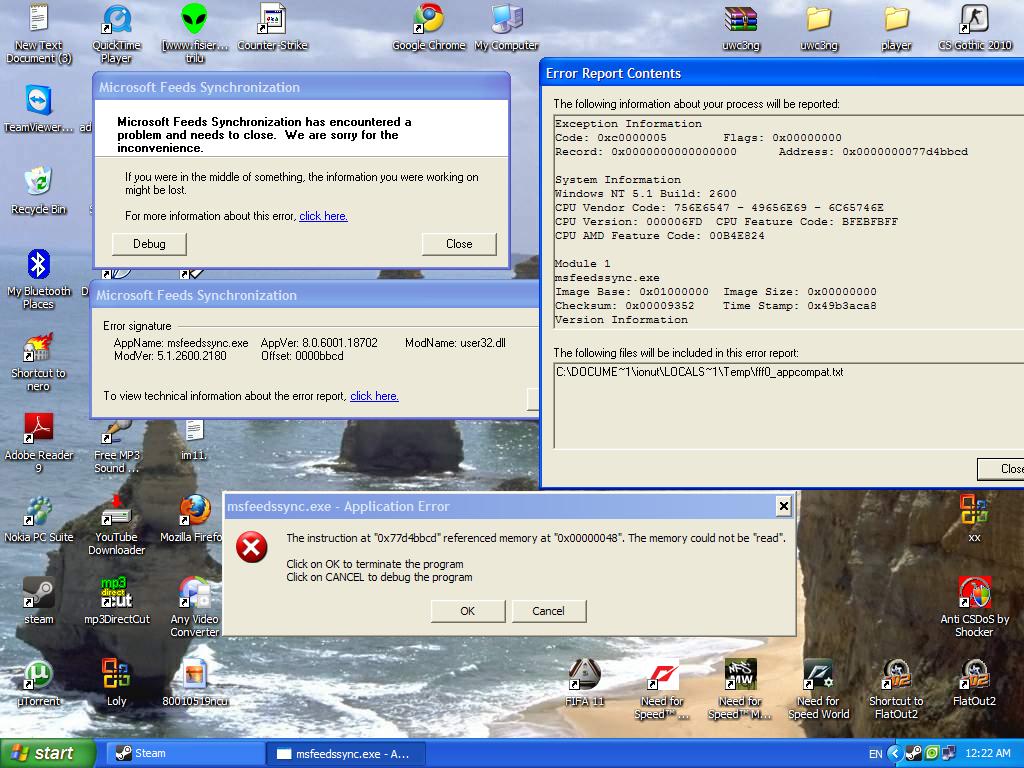
Task: Open the Start menu
Action: pyautogui.click(x=46, y=753)
